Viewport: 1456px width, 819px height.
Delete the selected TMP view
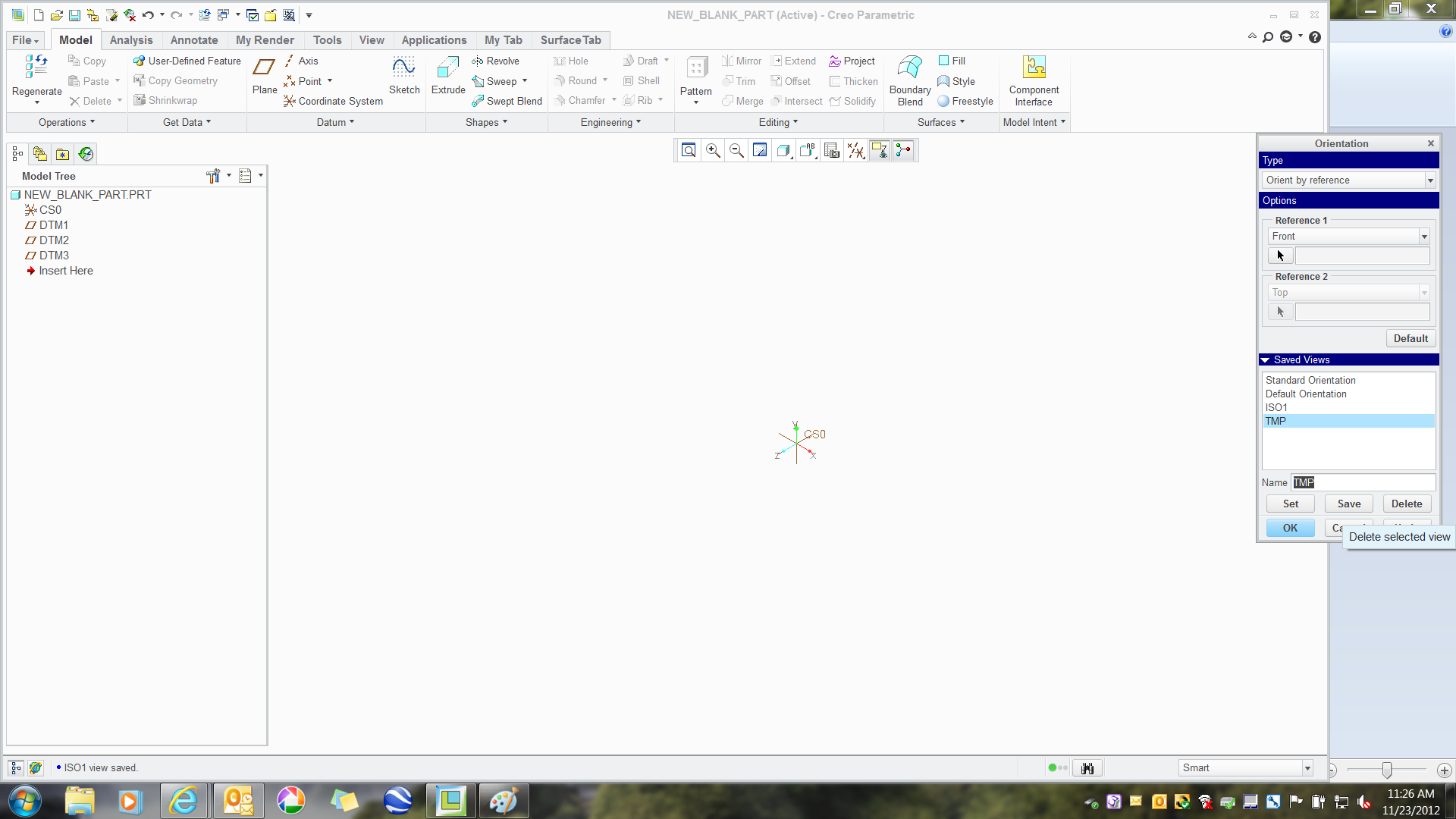(1407, 504)
